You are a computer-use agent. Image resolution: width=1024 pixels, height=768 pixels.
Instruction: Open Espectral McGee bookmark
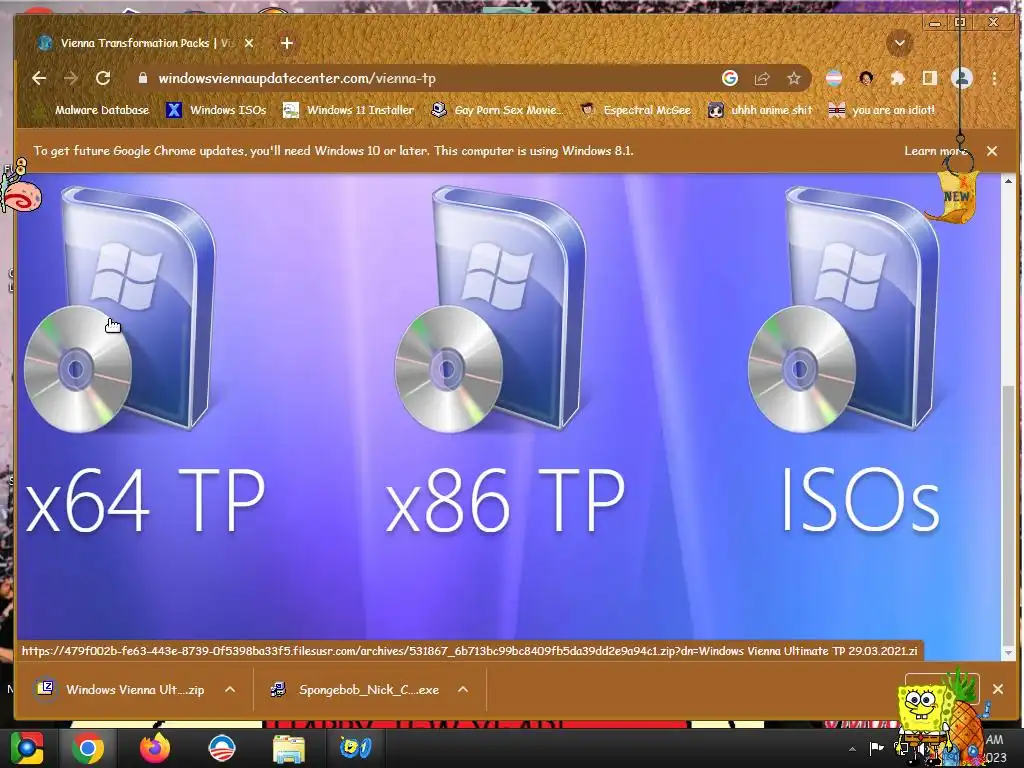pos(635,110)
